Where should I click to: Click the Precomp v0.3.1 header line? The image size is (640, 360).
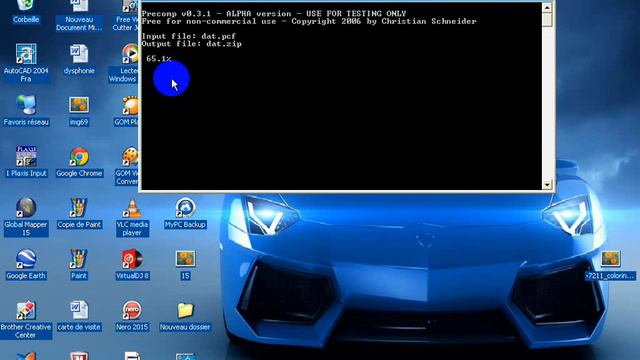point(274,13)
